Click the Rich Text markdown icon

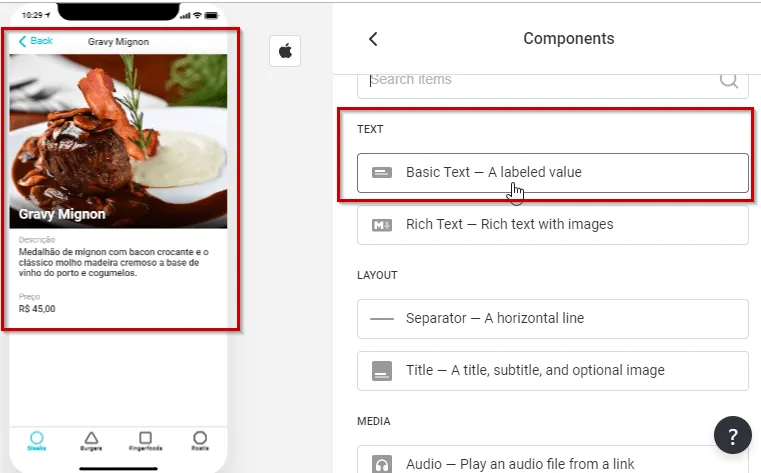click(x=382, y=225)
